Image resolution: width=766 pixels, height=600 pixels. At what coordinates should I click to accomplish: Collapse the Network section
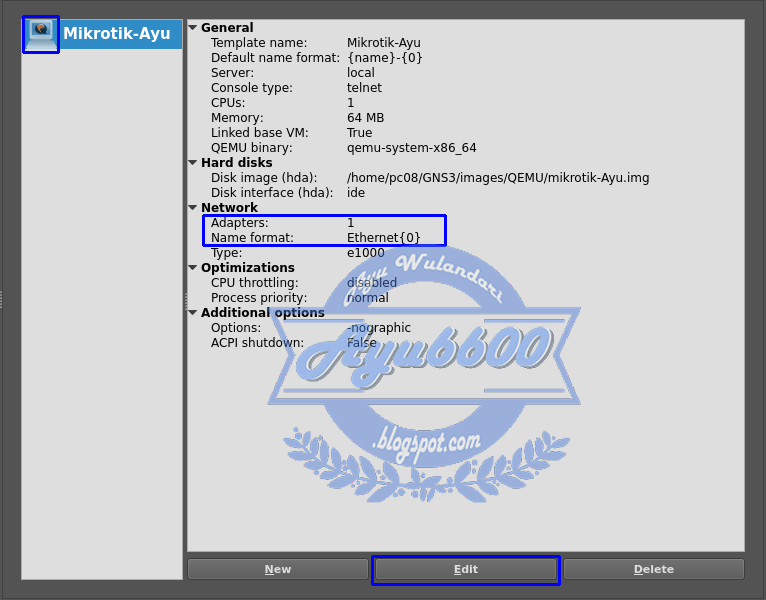(193, 208)
